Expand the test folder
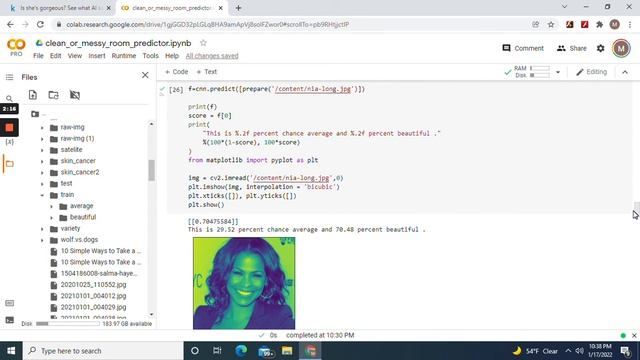The width and height of the screenshot is (640, 360). (42, 184)
